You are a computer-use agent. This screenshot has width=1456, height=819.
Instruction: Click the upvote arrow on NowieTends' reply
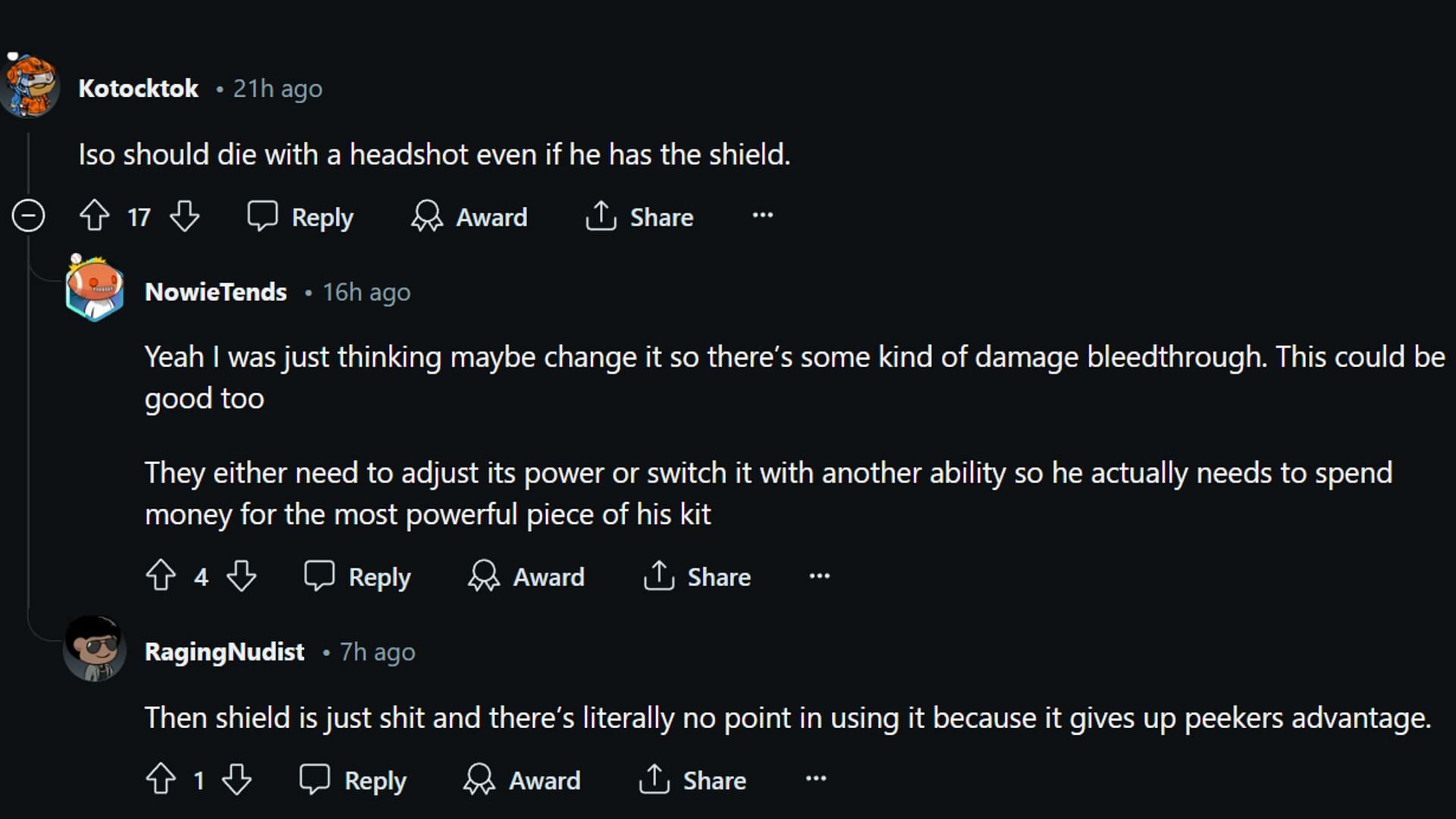point(161,576)
